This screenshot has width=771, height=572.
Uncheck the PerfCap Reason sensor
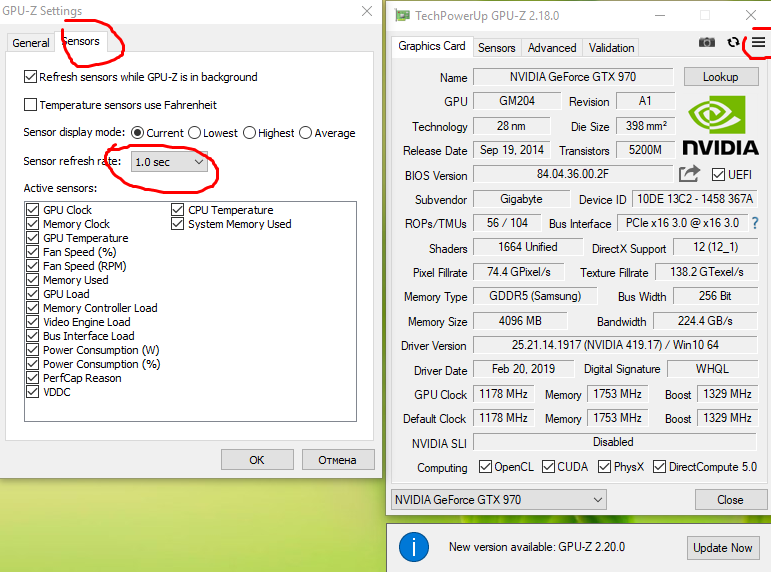(32, 378)
